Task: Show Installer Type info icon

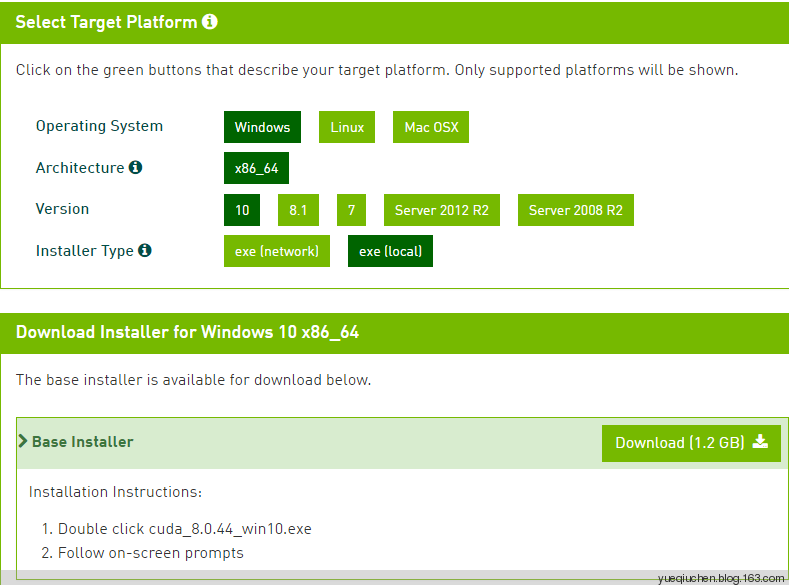Action: 145,250
